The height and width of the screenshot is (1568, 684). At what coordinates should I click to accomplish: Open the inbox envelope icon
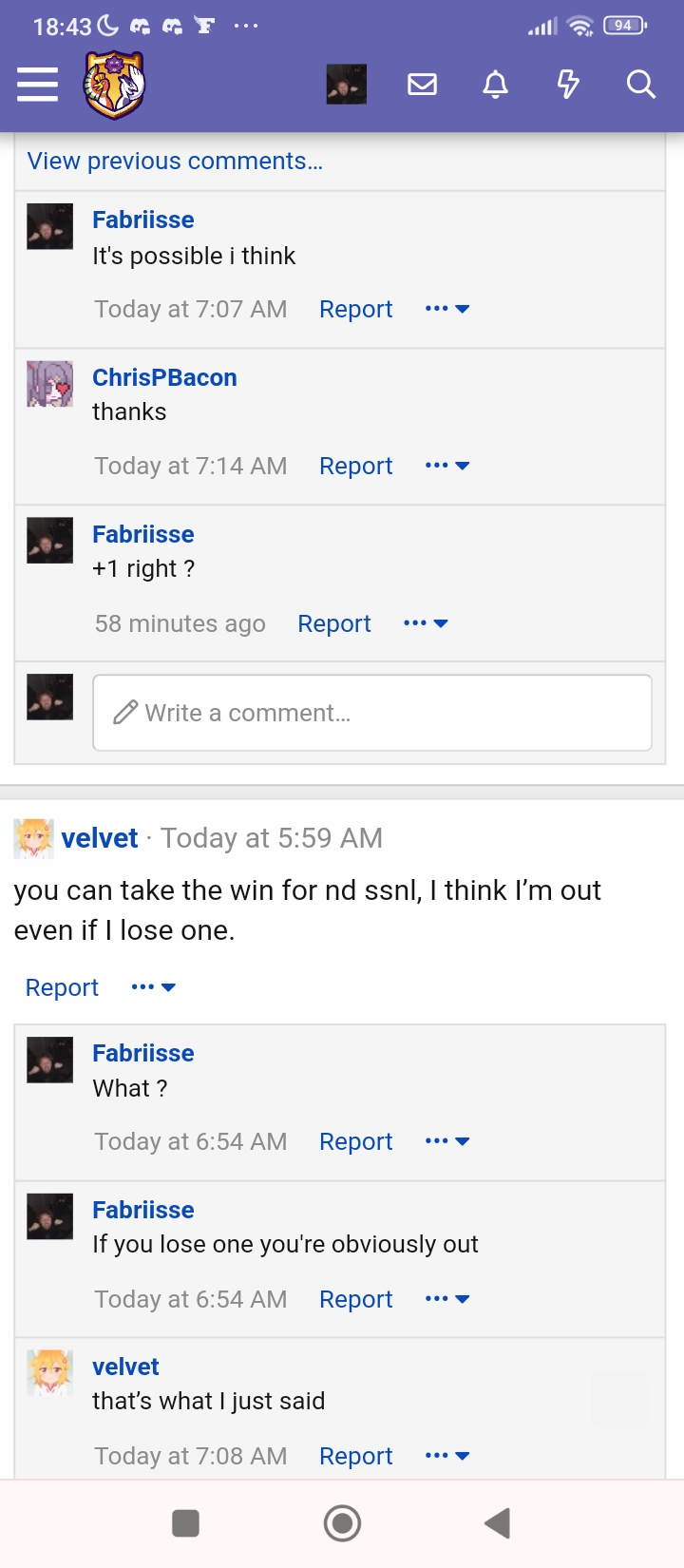[422, 85]
